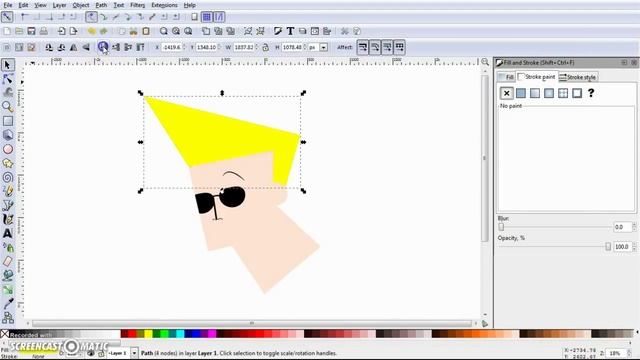Choose Radial gradient paint button
The width and height of the screenshot is (640, 360).
tap(549, 93)
